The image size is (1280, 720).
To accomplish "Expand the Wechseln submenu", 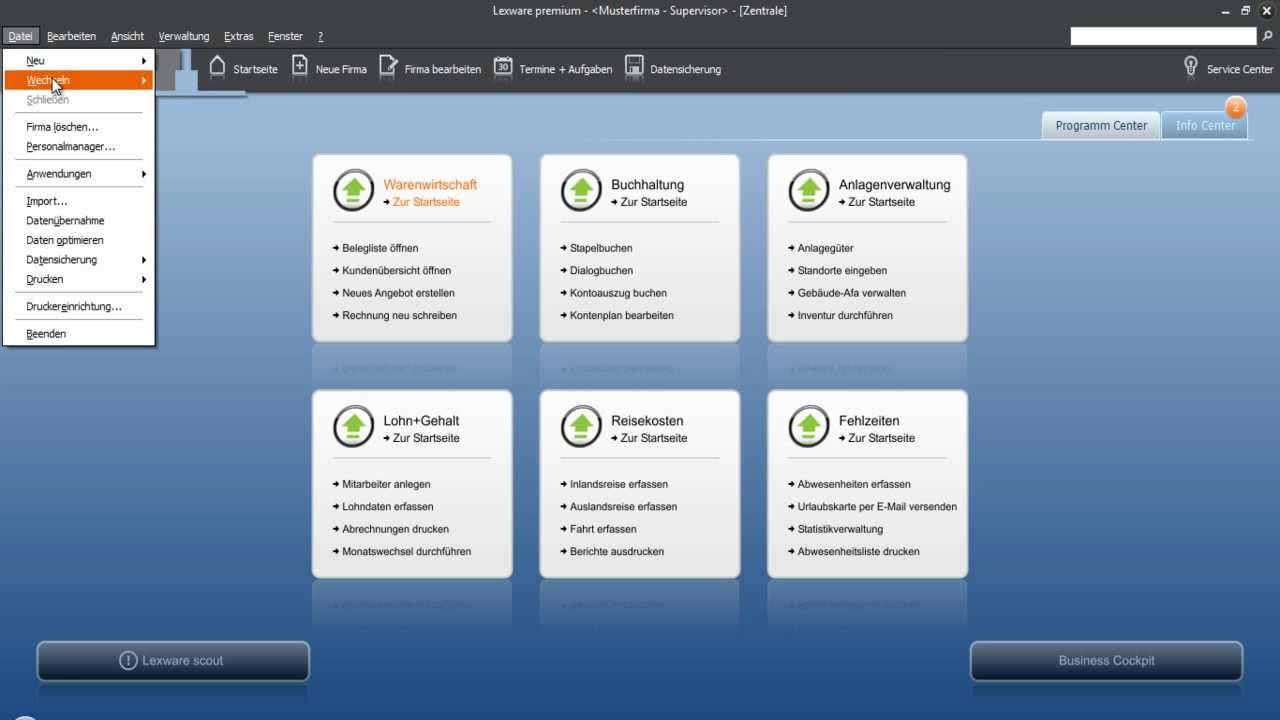I will (x=79, y=80).
